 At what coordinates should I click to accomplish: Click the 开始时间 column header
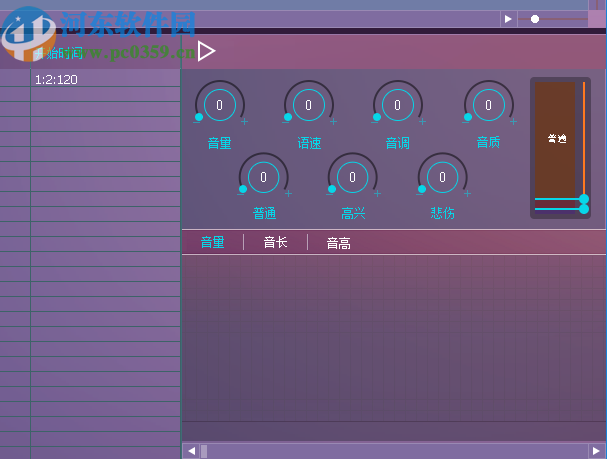58,53
